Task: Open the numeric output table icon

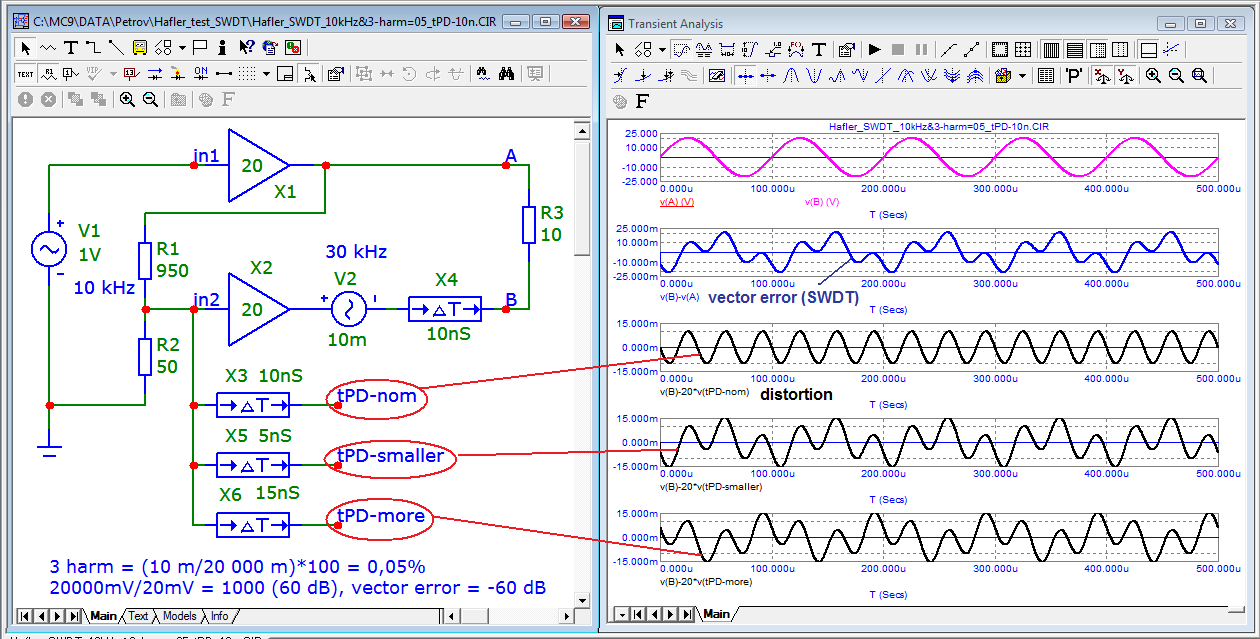Action: tap(1046, 76)
